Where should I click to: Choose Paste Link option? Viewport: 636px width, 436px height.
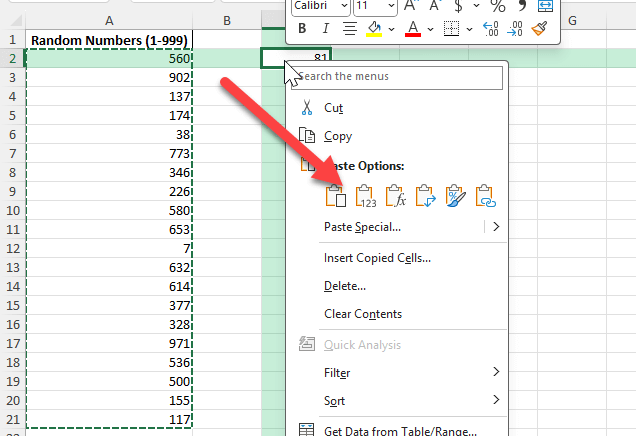[x=486, y=196]
